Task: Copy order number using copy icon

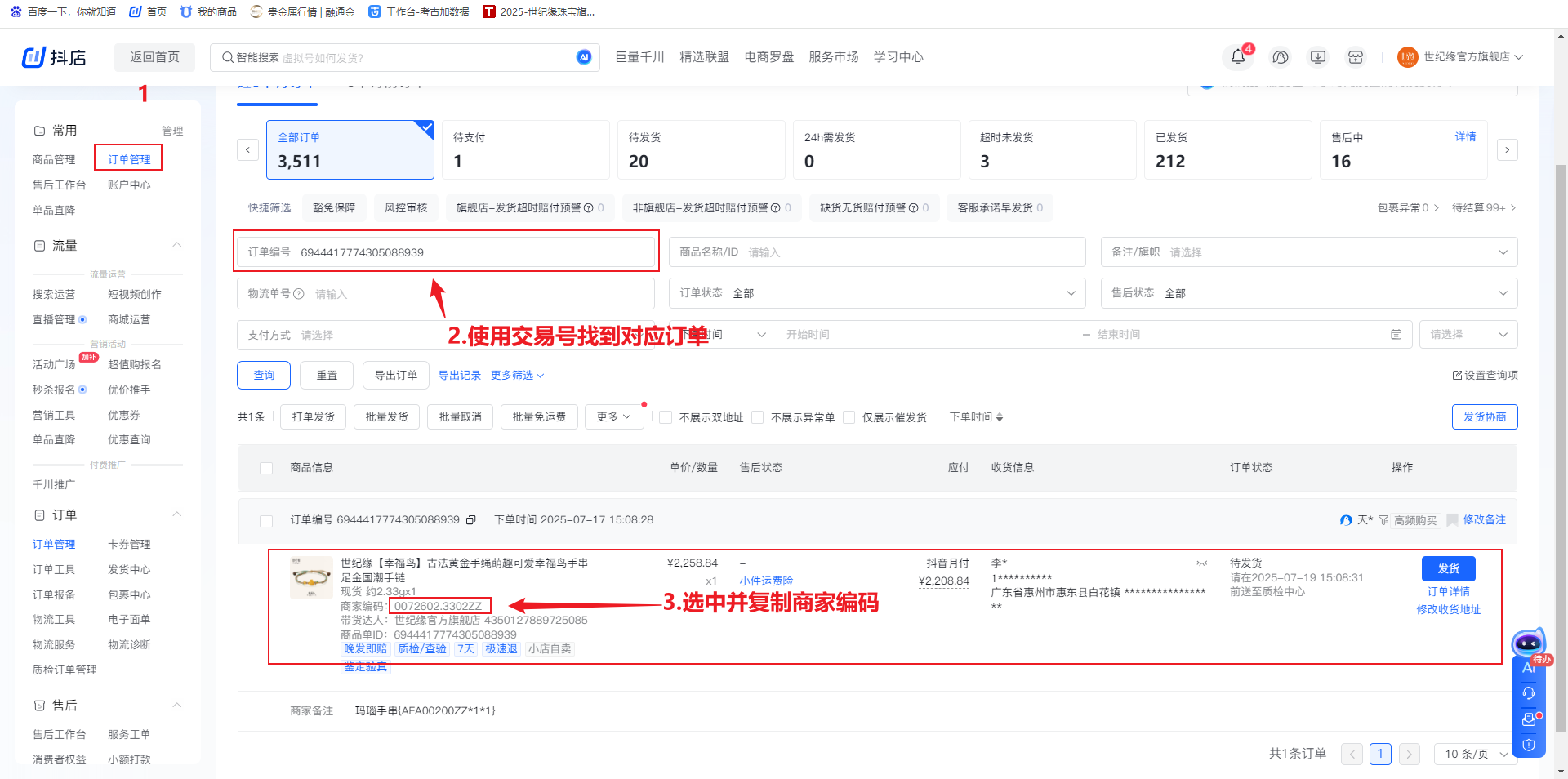Action: (x=471, y=520)
